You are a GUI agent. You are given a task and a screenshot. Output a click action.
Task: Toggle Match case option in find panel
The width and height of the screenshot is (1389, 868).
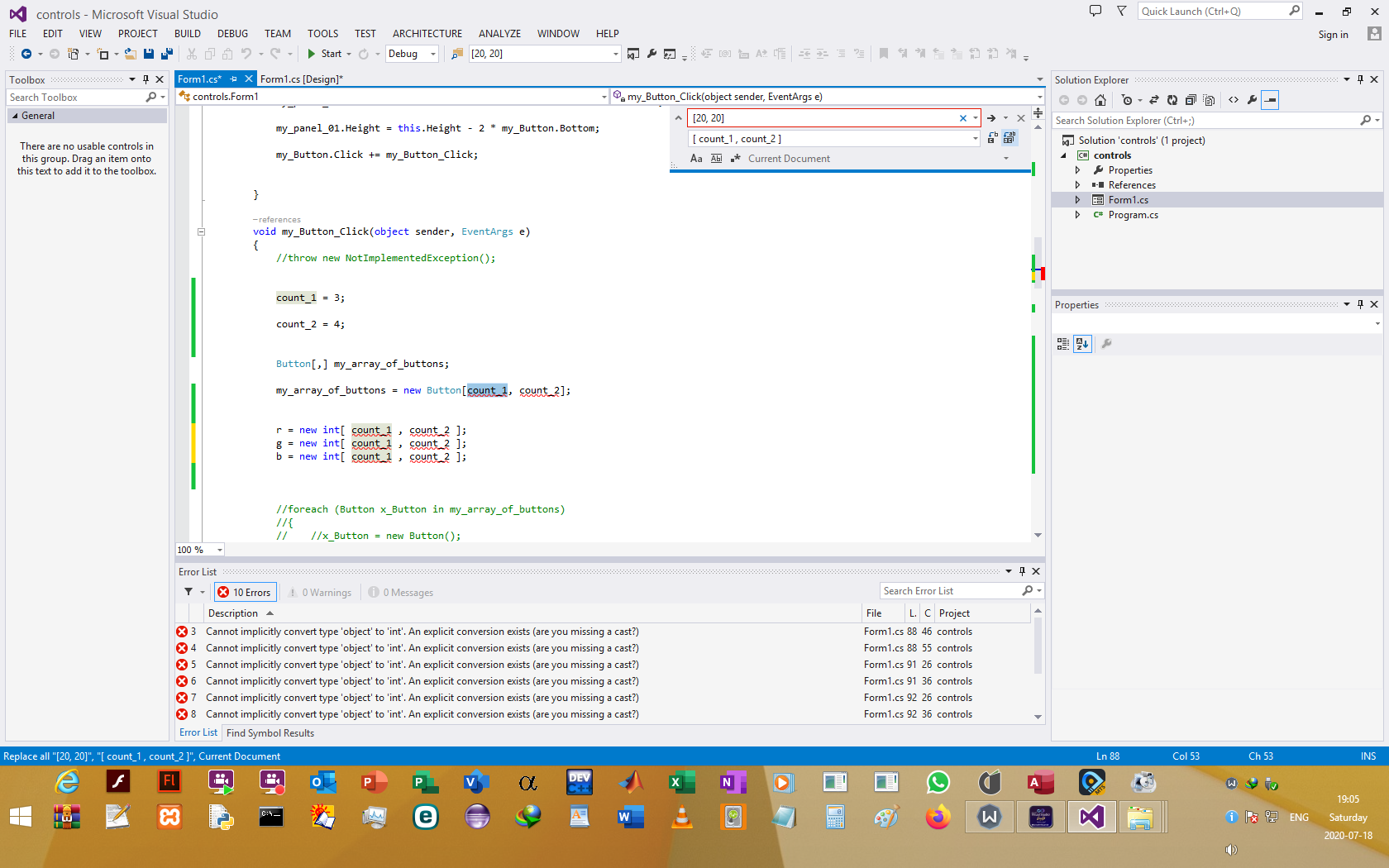696,159
